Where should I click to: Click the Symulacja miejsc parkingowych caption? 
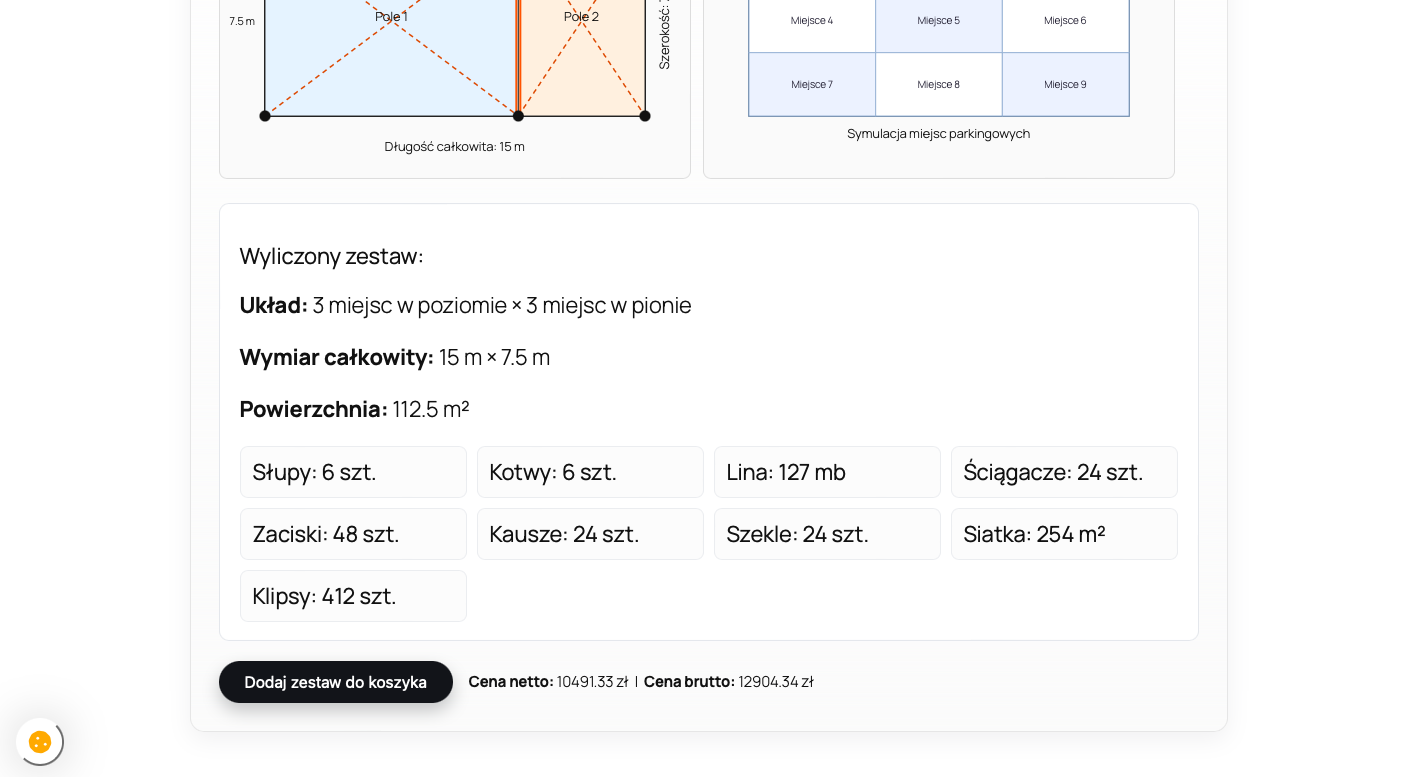pos(938,134)
